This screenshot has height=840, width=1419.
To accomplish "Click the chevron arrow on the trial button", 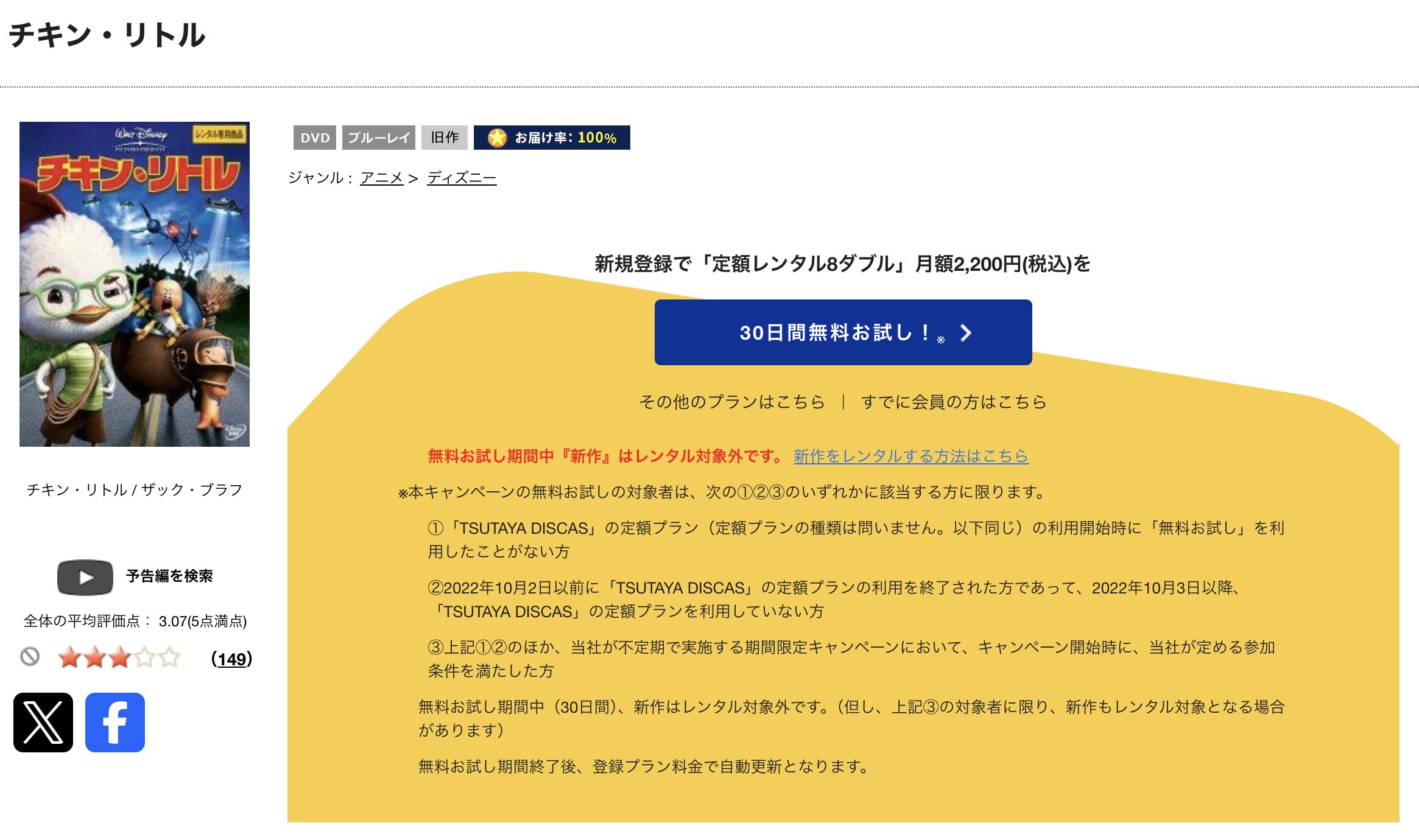I will point(966,333).
